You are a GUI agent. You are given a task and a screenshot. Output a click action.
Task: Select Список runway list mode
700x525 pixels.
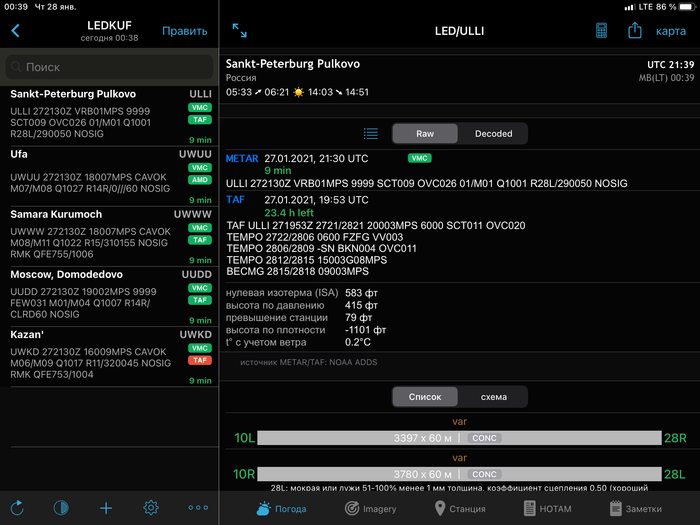coord(425,397)
